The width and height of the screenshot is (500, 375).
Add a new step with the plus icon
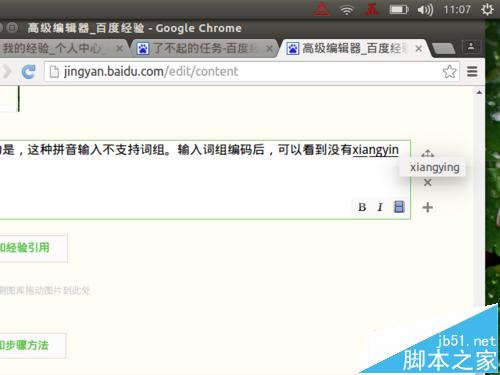[x=427, y=207]
